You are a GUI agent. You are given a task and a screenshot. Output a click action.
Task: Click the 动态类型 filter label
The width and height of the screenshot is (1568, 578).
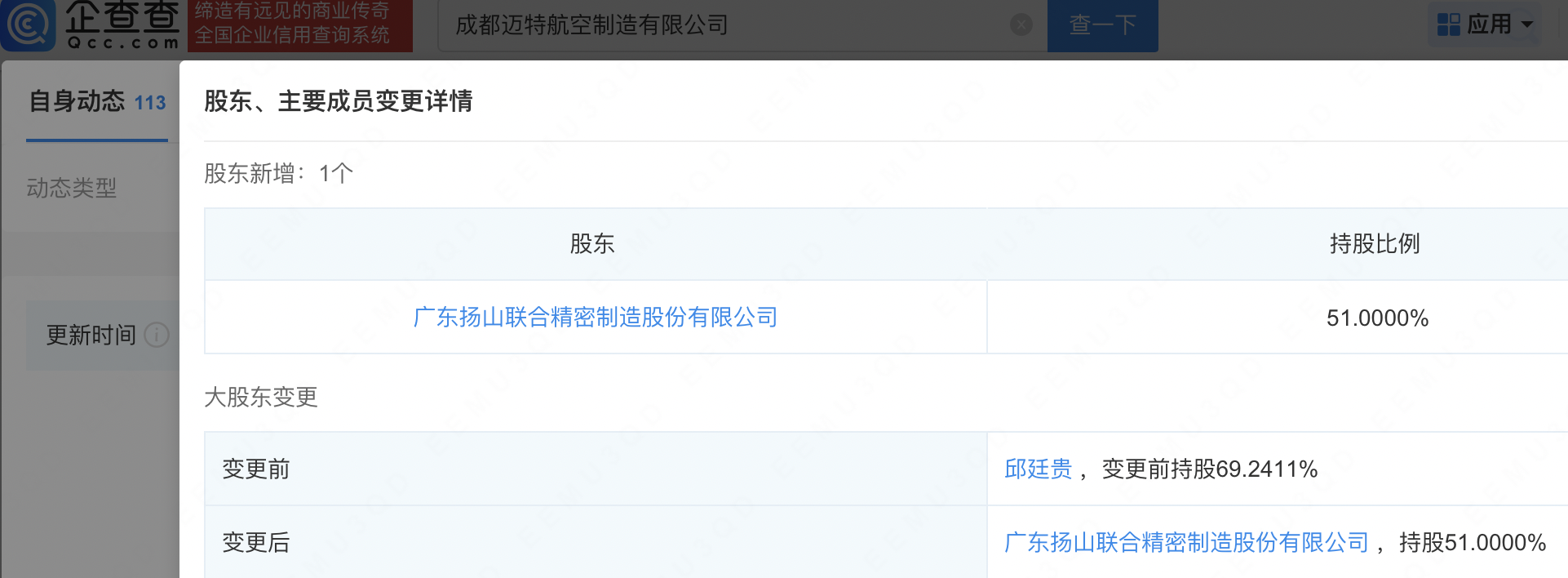[72, 189]
